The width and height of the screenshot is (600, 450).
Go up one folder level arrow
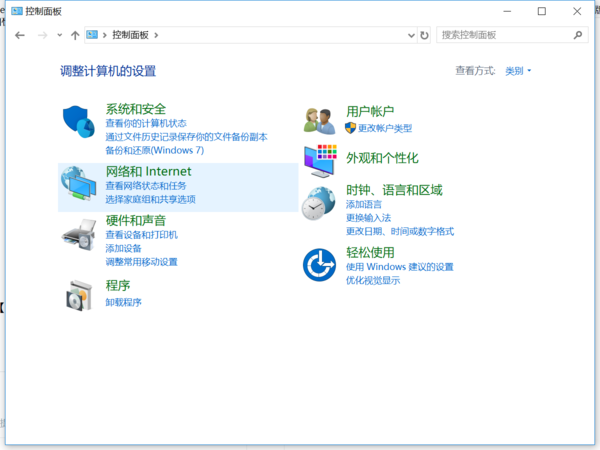pyautogui.click(x=75, y=35)
